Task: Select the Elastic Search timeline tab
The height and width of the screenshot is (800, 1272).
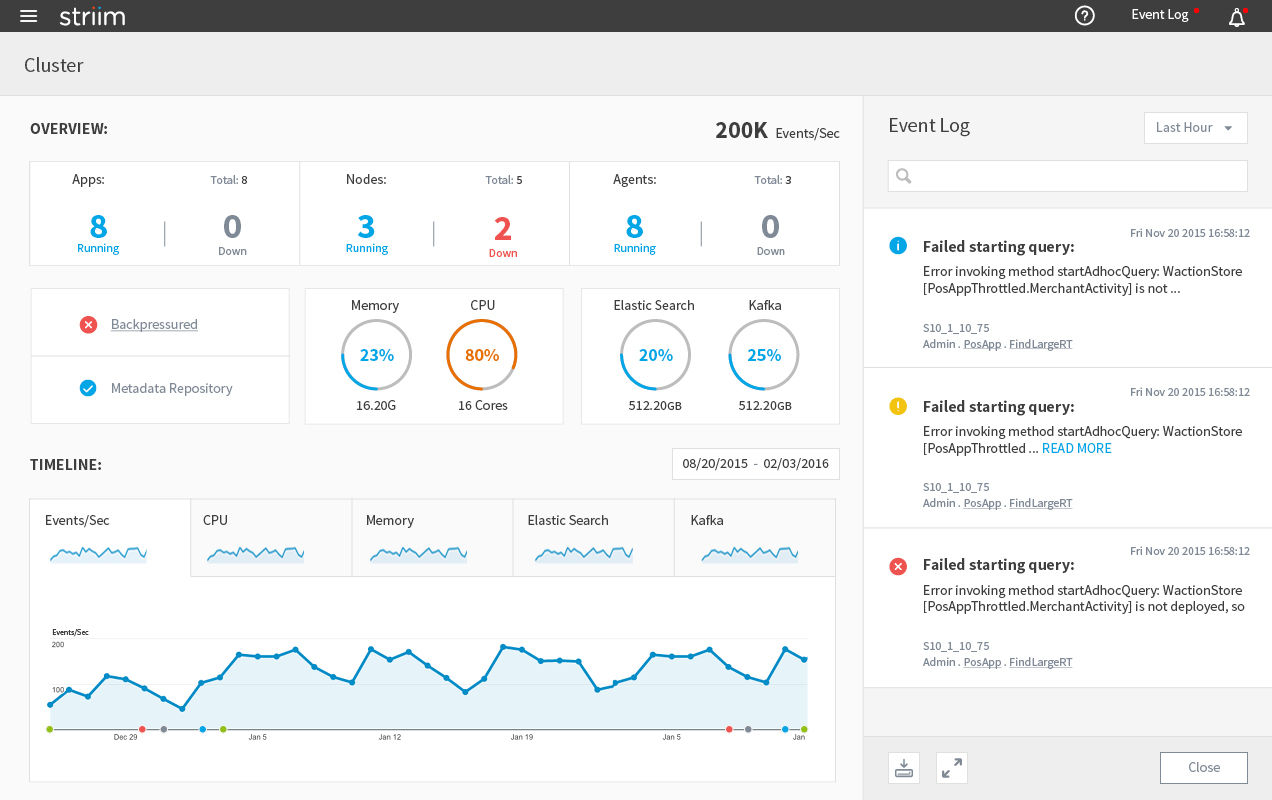Action: tap(593, 537)
